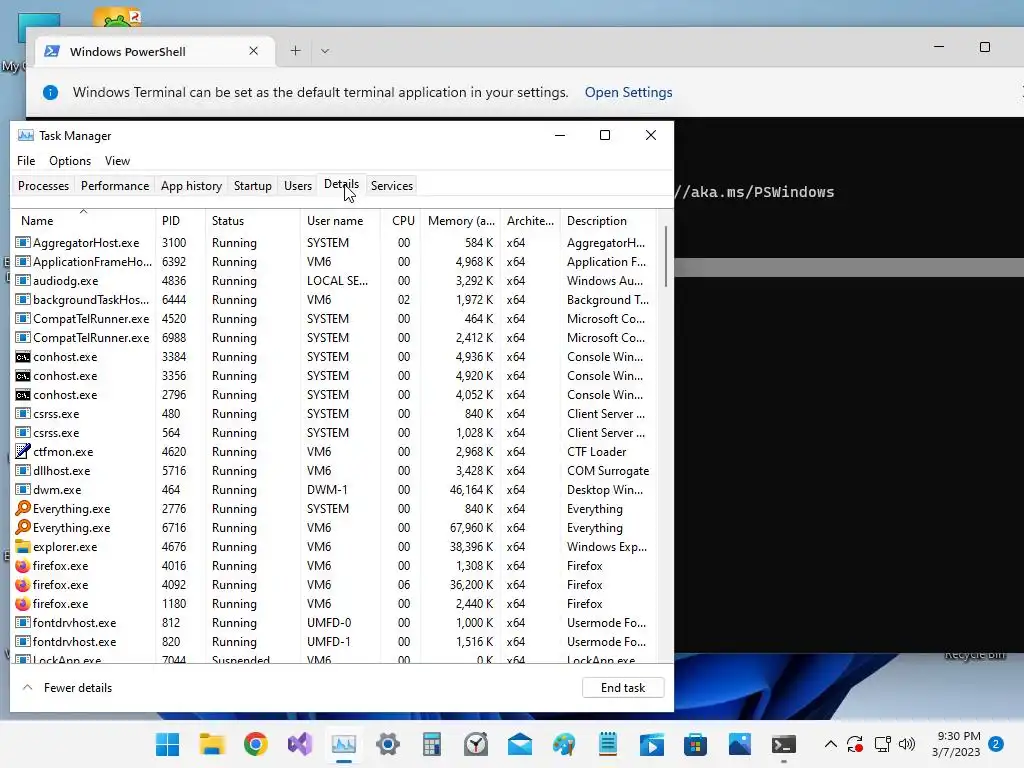This screenshot has width=1024, height=768.
Task: Close the Windows PowerShell tab
Action: pos(253,51)
